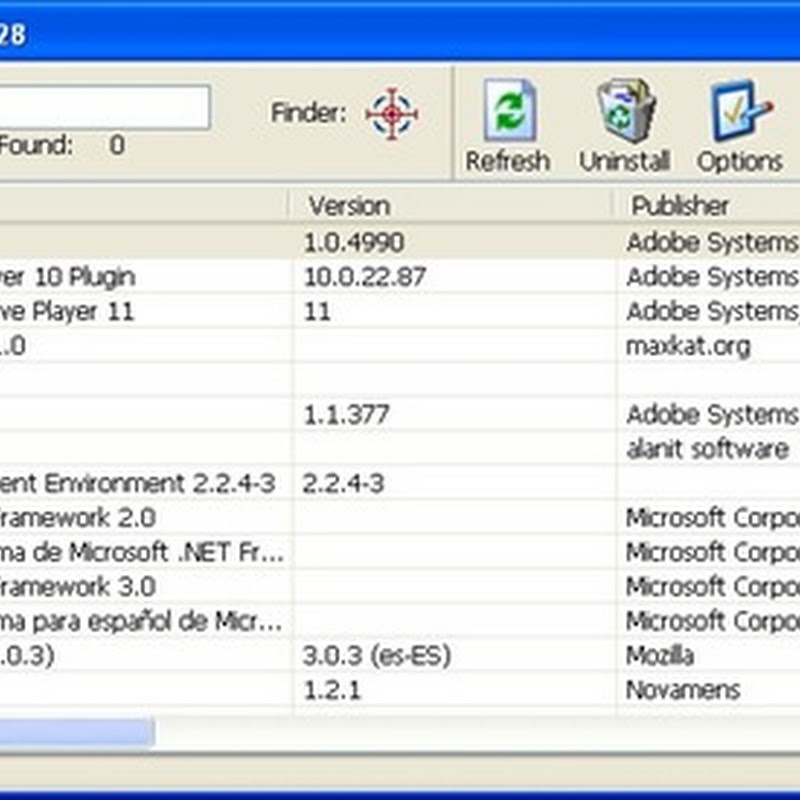This screenshot has height=800, width=800.
Task: Select publisher cell maxkat.org
Action: point(688,347)
